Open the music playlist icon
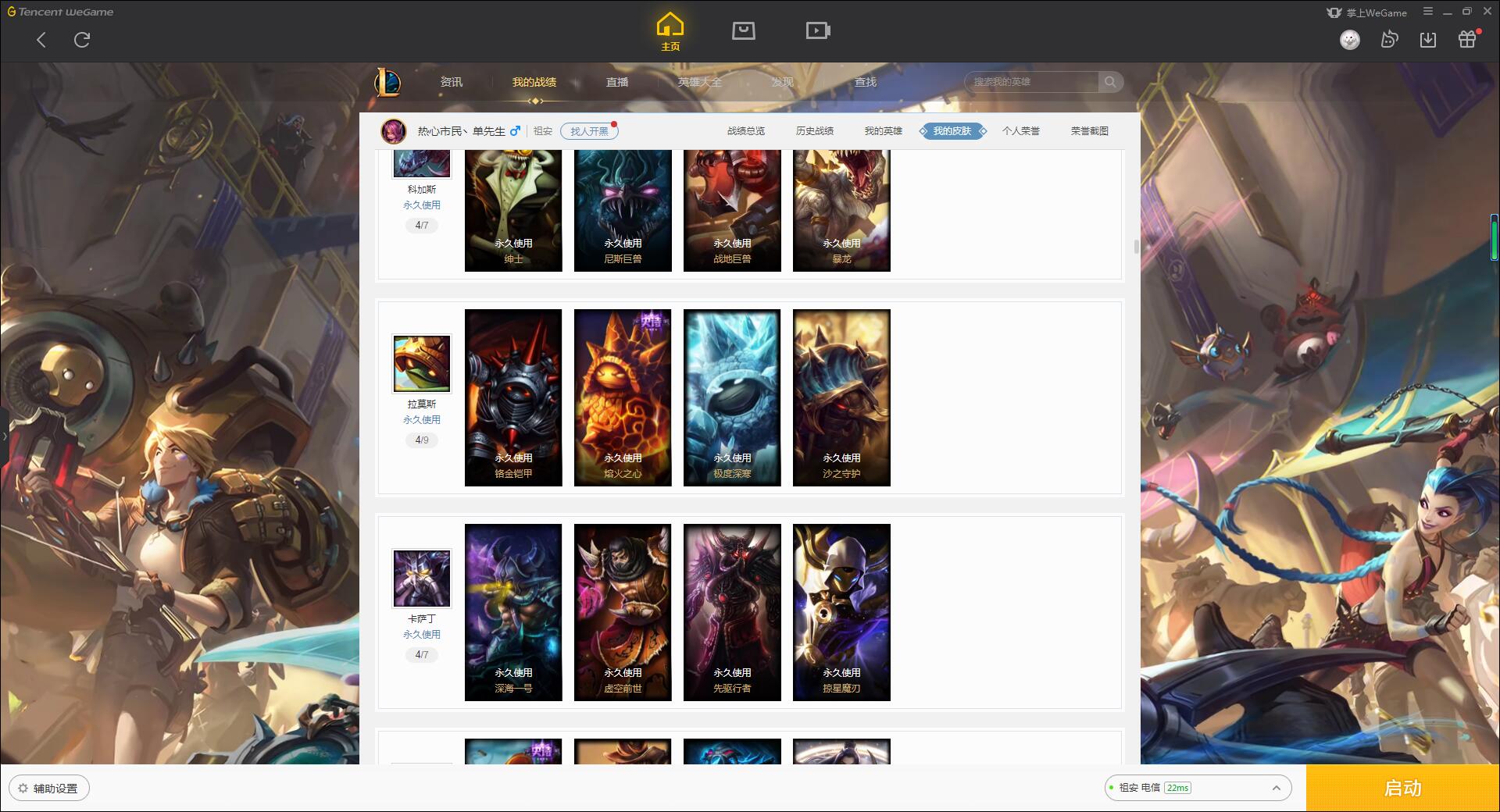Screen dimensions: 1500x812 1389,40
